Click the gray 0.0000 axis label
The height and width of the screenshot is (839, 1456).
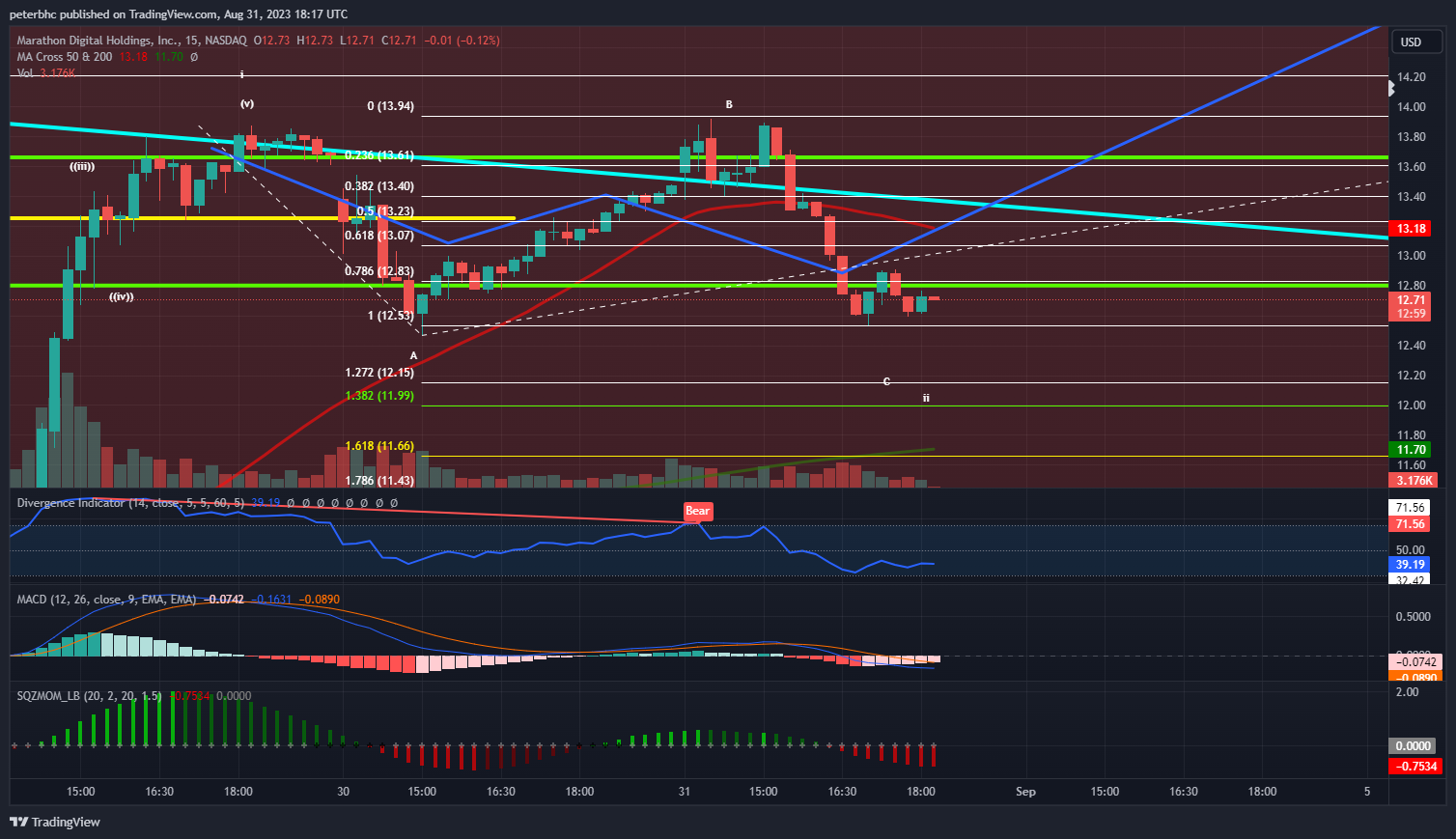click(x=1413, y=746)
